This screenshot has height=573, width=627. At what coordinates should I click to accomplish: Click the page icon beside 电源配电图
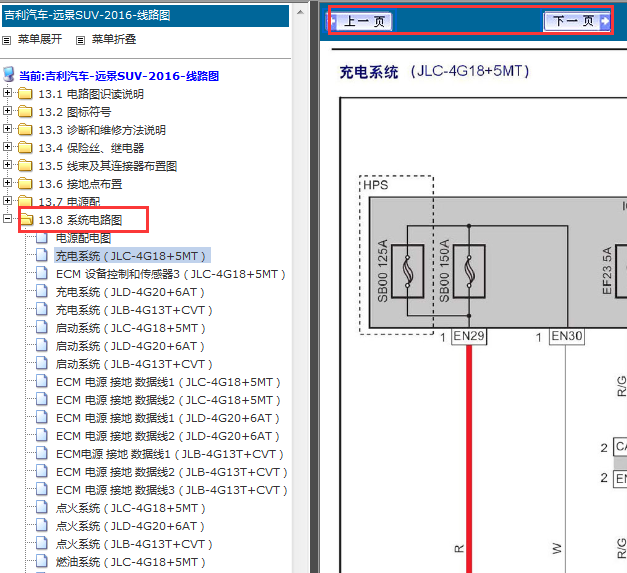(x=42, y=237)
